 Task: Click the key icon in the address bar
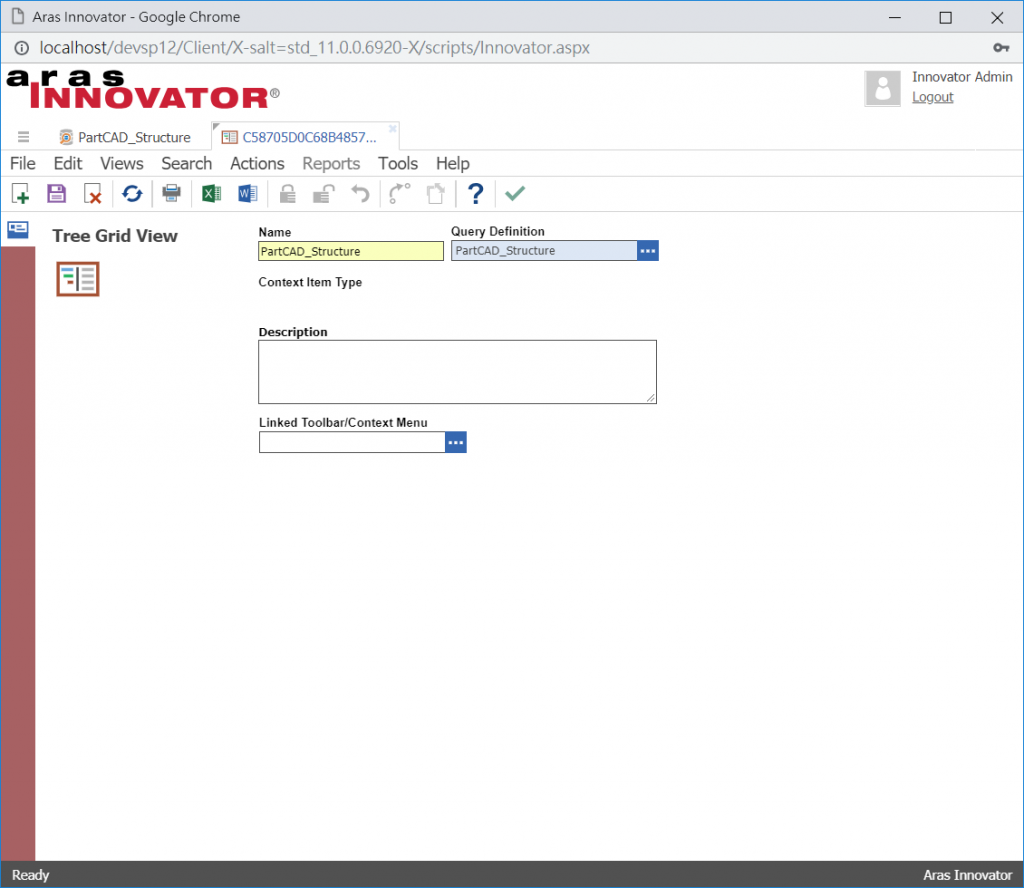point(1001,48)
